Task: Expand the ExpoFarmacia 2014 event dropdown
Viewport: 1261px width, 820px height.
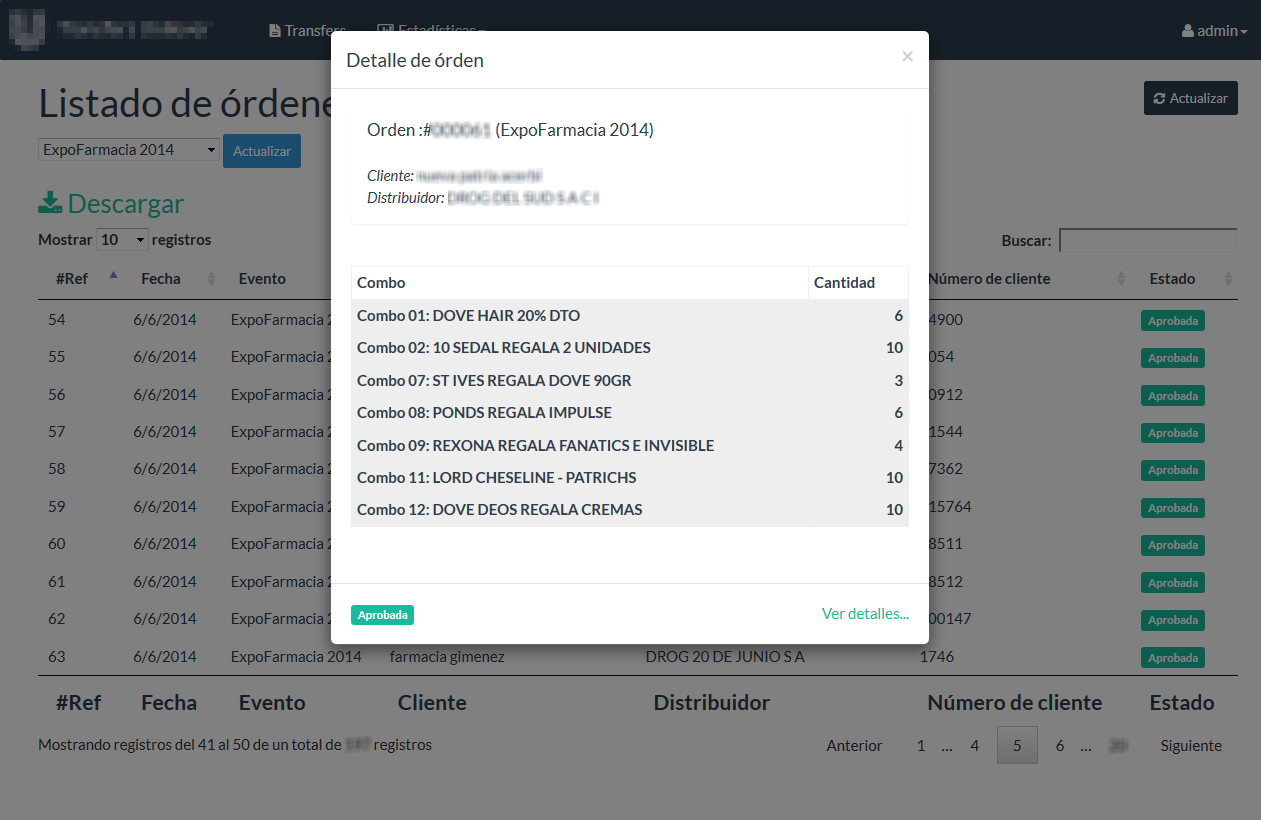Action: [129, 150]
